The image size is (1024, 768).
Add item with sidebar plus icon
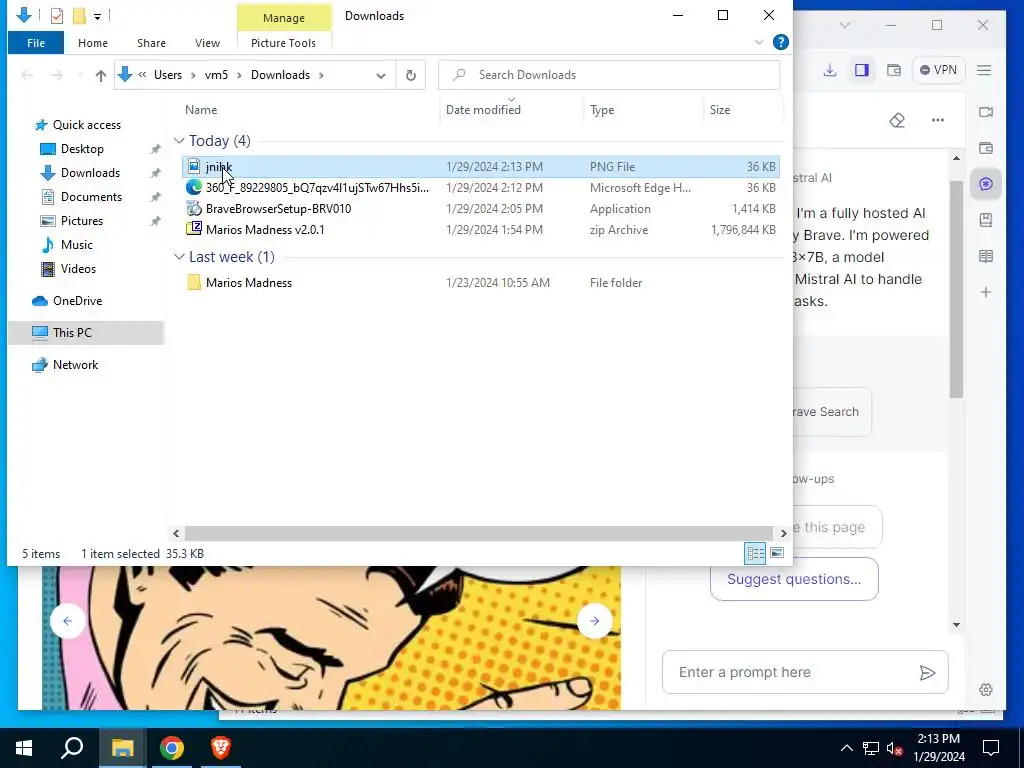(986, 292)
